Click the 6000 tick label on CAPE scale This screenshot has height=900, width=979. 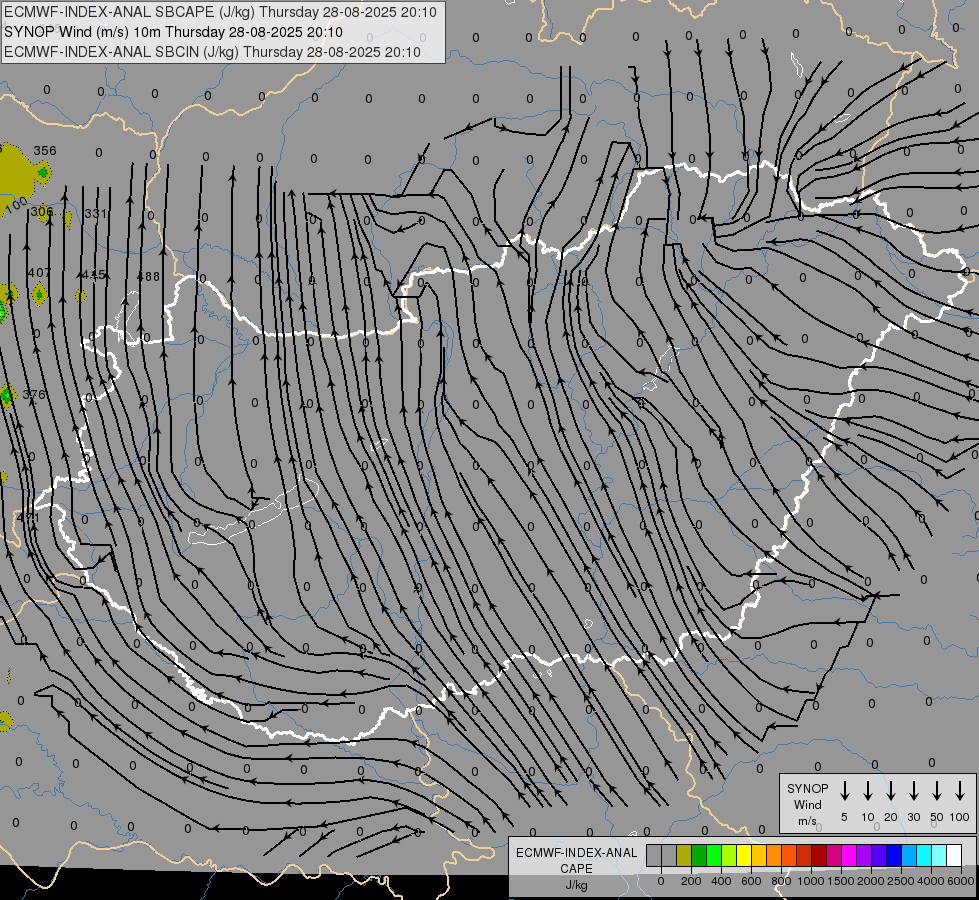point(960,881)
